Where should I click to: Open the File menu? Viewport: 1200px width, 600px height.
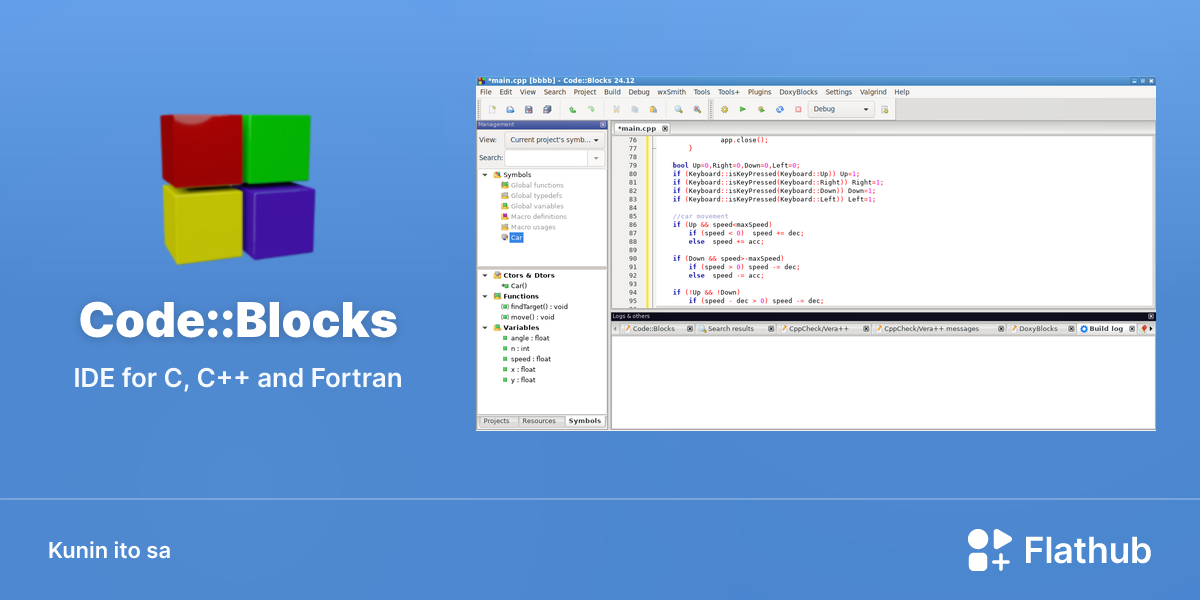(486, 92)
